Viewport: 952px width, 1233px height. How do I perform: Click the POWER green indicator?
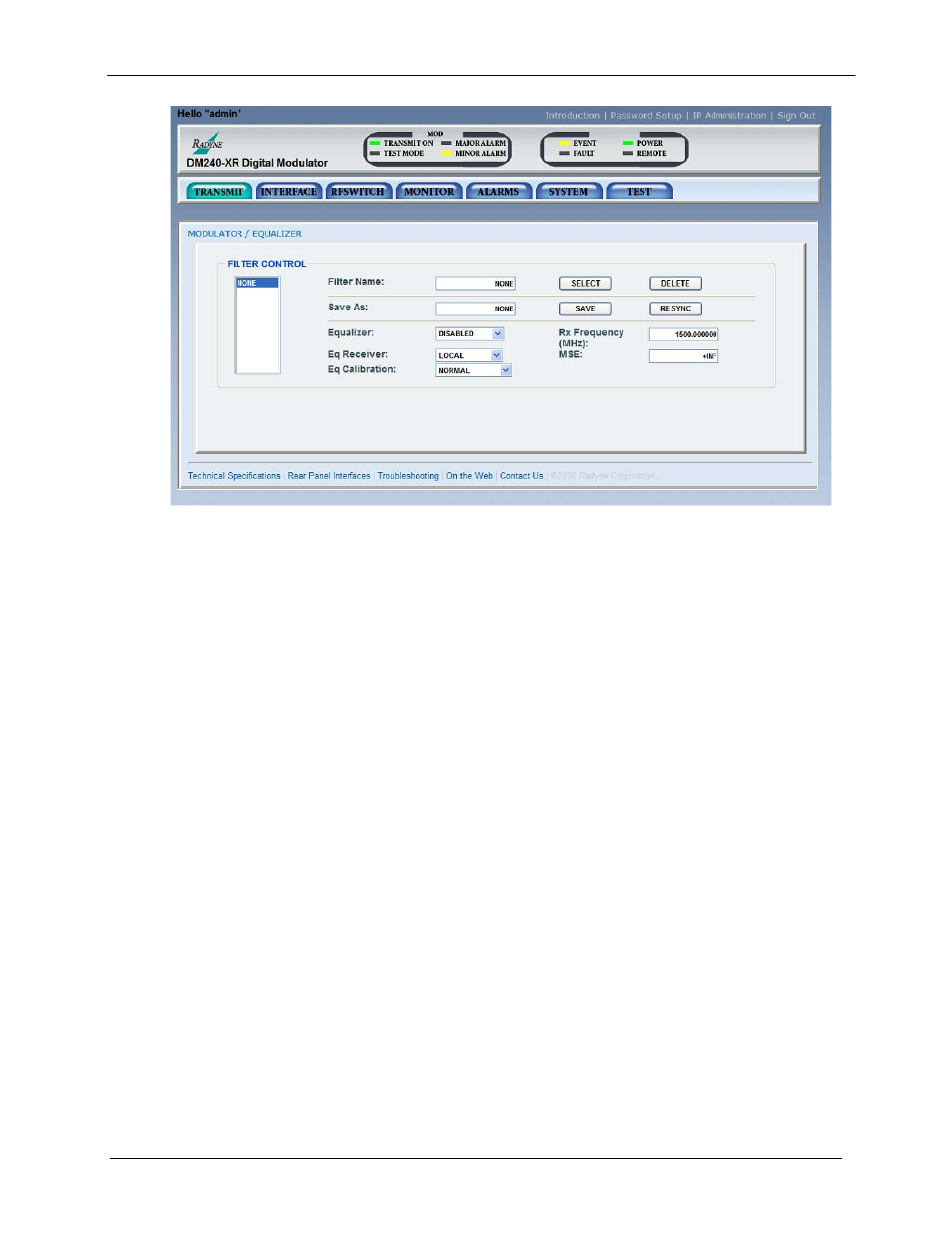point(628,143)
